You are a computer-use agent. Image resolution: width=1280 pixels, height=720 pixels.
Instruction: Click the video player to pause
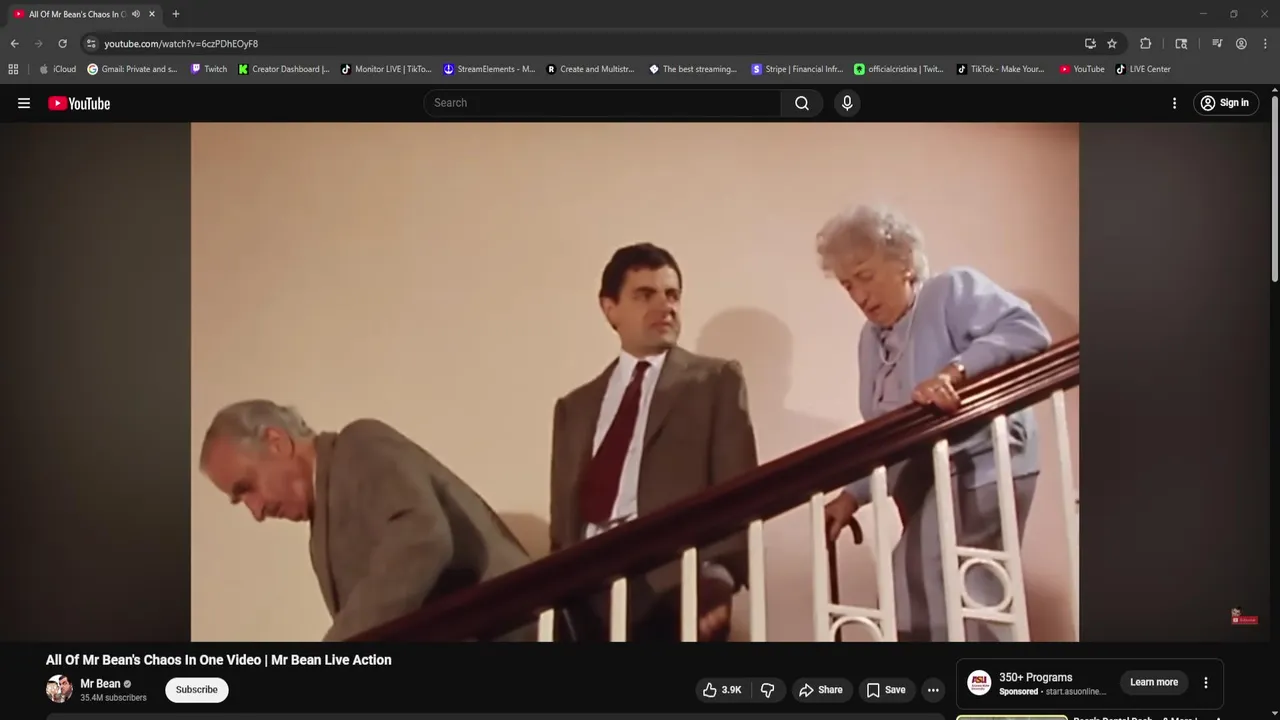click(x=635, y=382)
